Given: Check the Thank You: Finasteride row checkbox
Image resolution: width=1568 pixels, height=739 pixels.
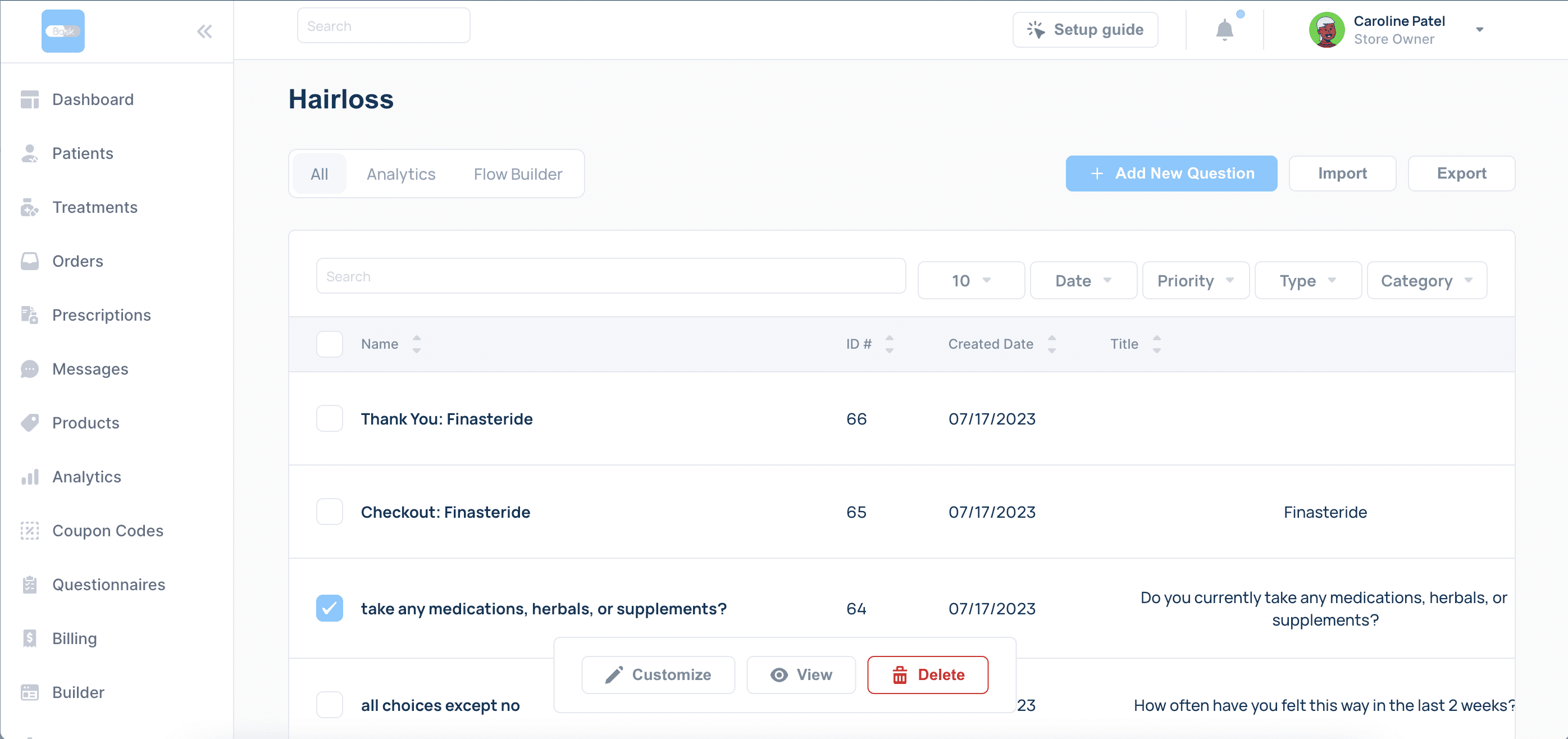Looking at the screenshot, I should (x=329, y=419).
